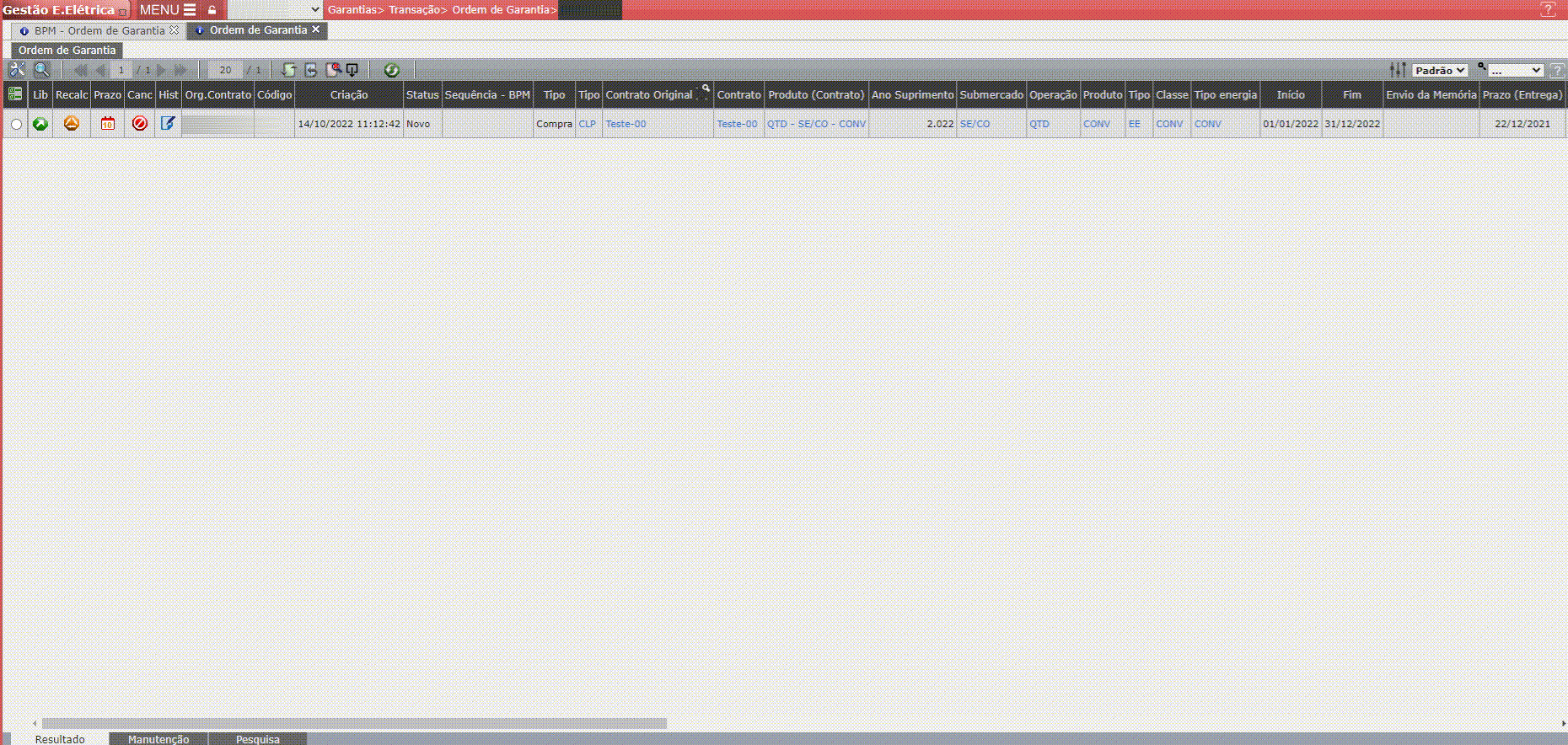Click the green Lib release arrow icon

40,124
